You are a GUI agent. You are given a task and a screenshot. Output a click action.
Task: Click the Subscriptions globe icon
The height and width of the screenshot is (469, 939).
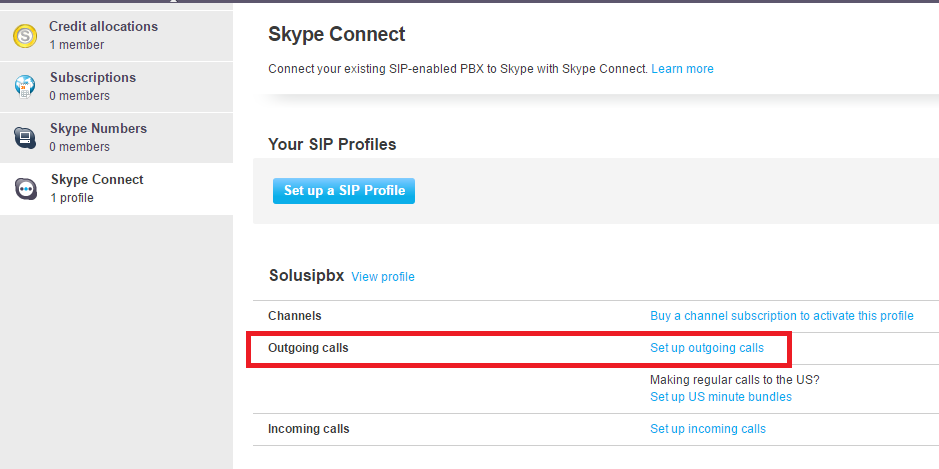(25, 87)
